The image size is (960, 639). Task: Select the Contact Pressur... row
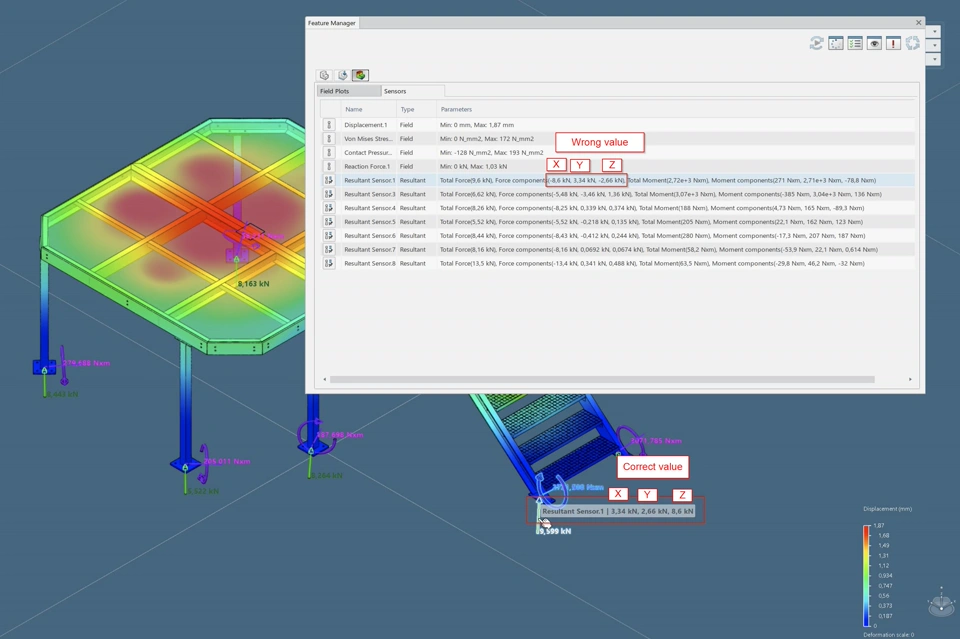[x=618, y=152]
